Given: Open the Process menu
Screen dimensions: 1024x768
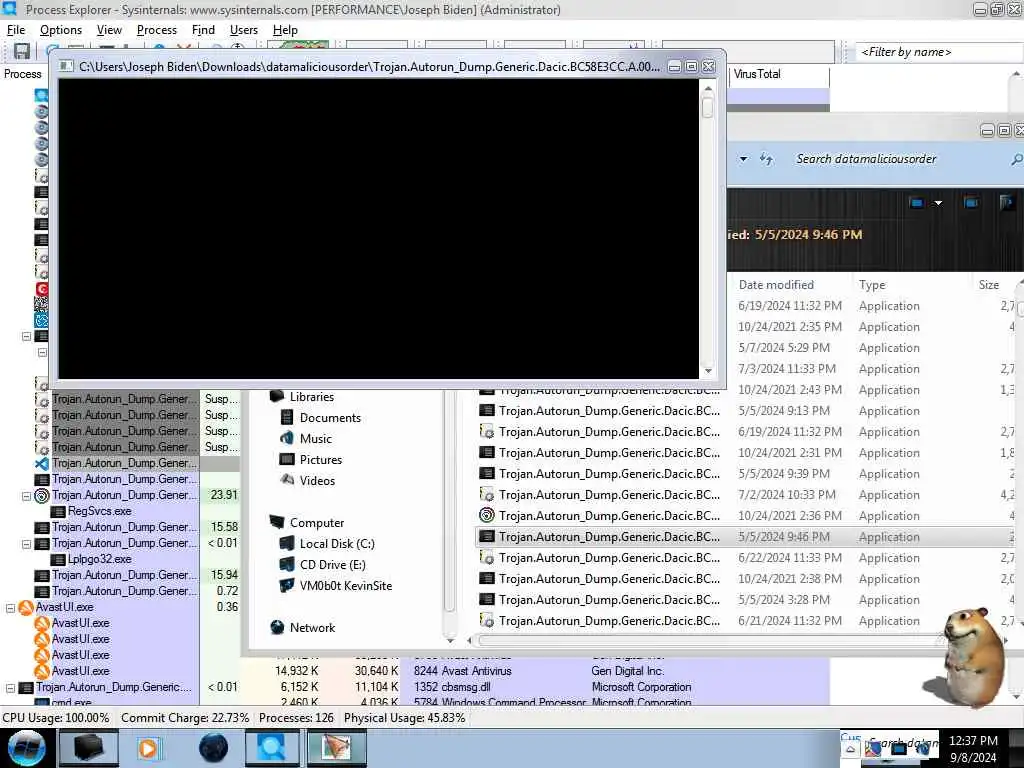Looking at the screenshot, I should (x=157, y=30).
